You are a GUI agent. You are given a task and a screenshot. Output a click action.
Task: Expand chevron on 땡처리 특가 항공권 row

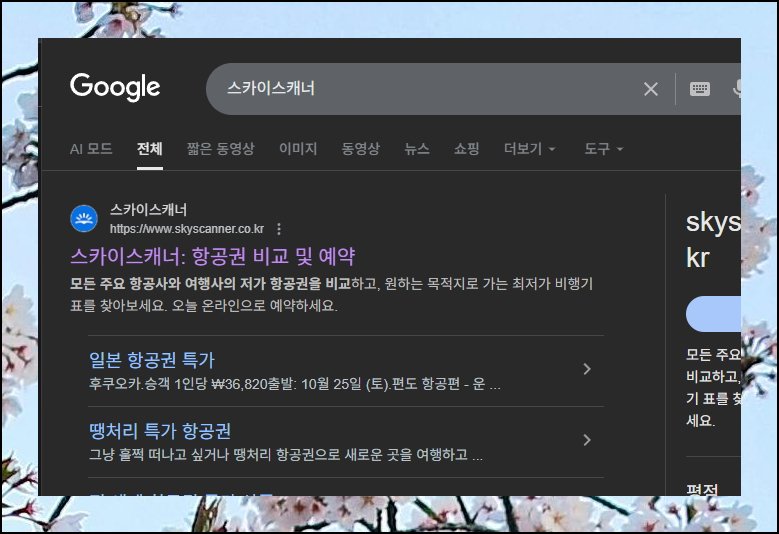587,440
